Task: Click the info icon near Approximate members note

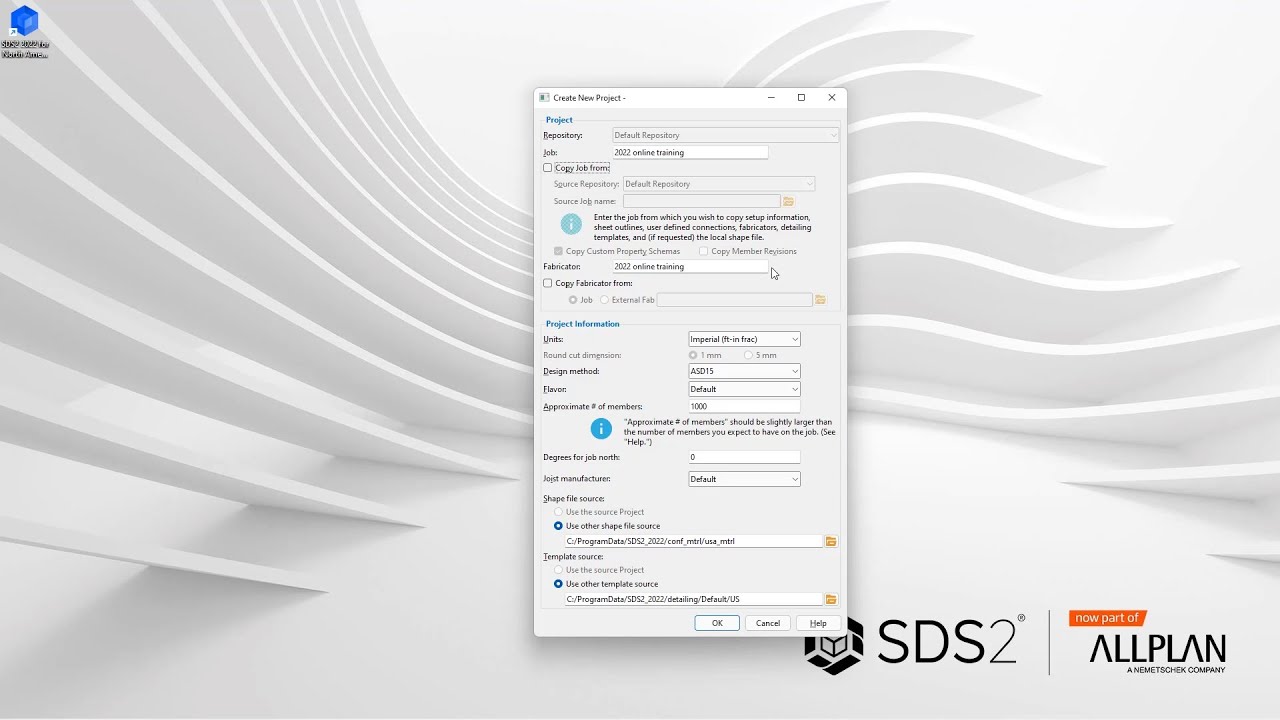Action: click(x=601, y=429)
